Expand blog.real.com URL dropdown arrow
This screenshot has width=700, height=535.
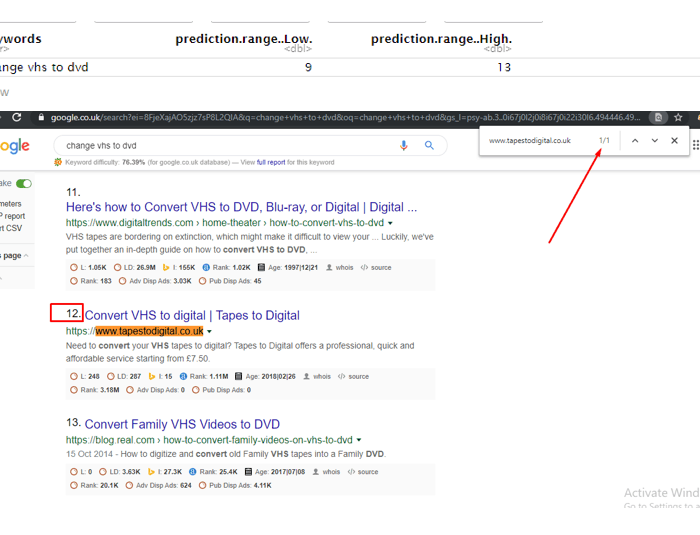pos(358,440)
